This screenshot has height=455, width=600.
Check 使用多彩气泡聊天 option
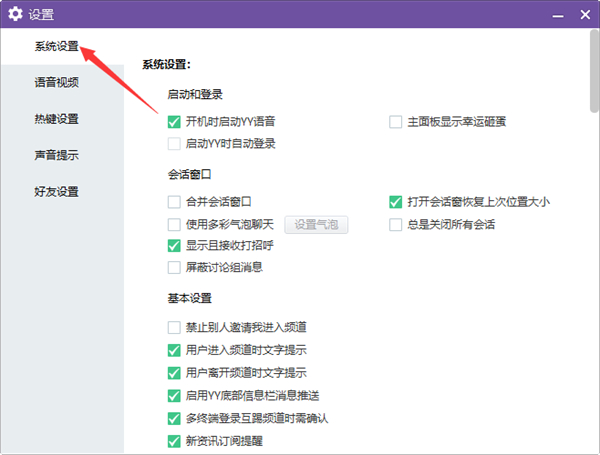pyautogui.click(x=174, y=224)
